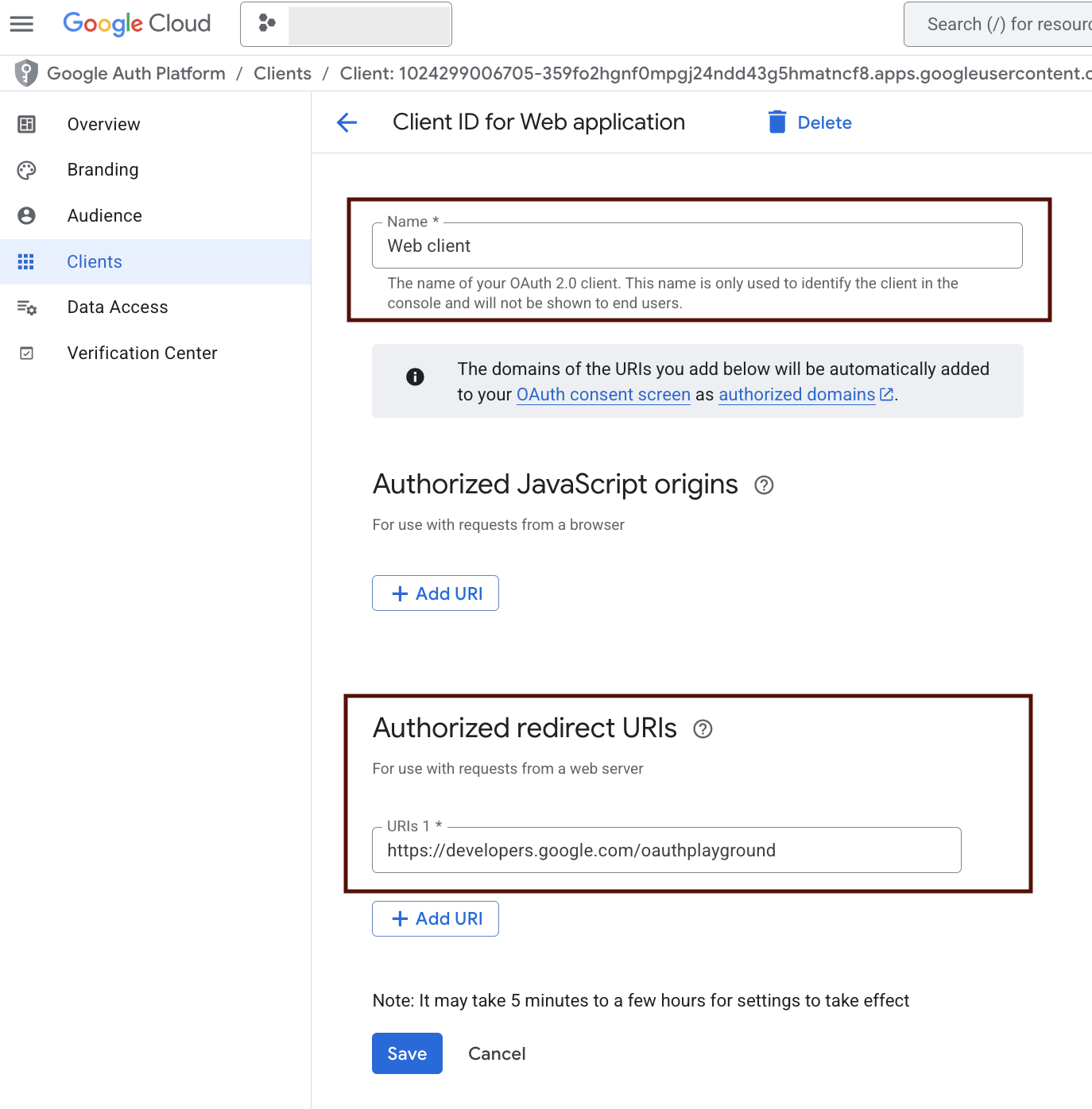
Task: Click inside the Name text field
Action: pyautogui.click(x=696, y=246)
